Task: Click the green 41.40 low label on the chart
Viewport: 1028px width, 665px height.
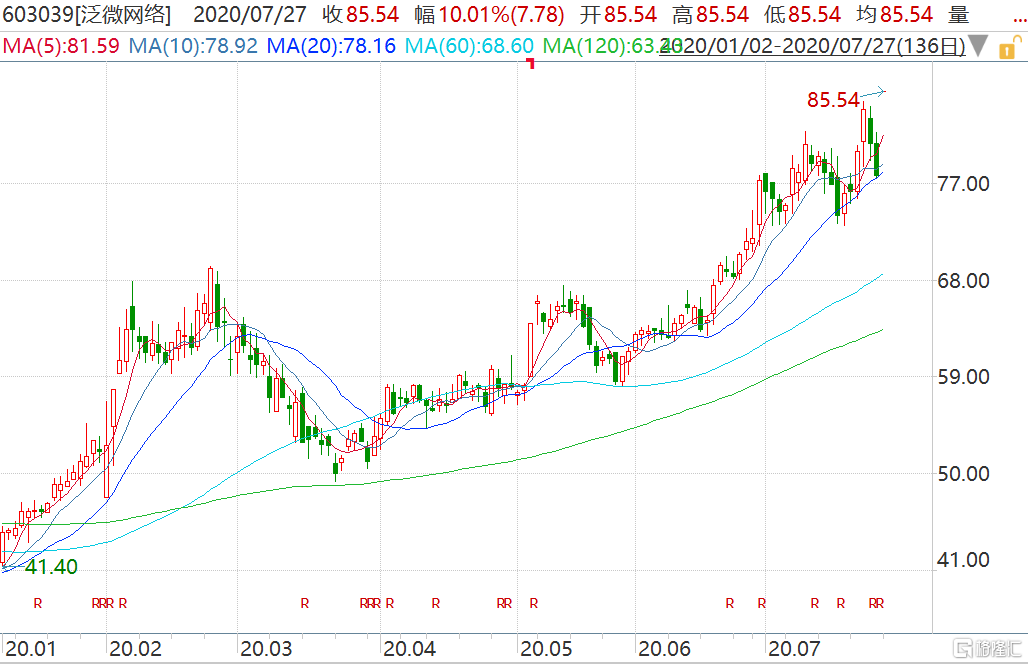Action: [51, 567]
